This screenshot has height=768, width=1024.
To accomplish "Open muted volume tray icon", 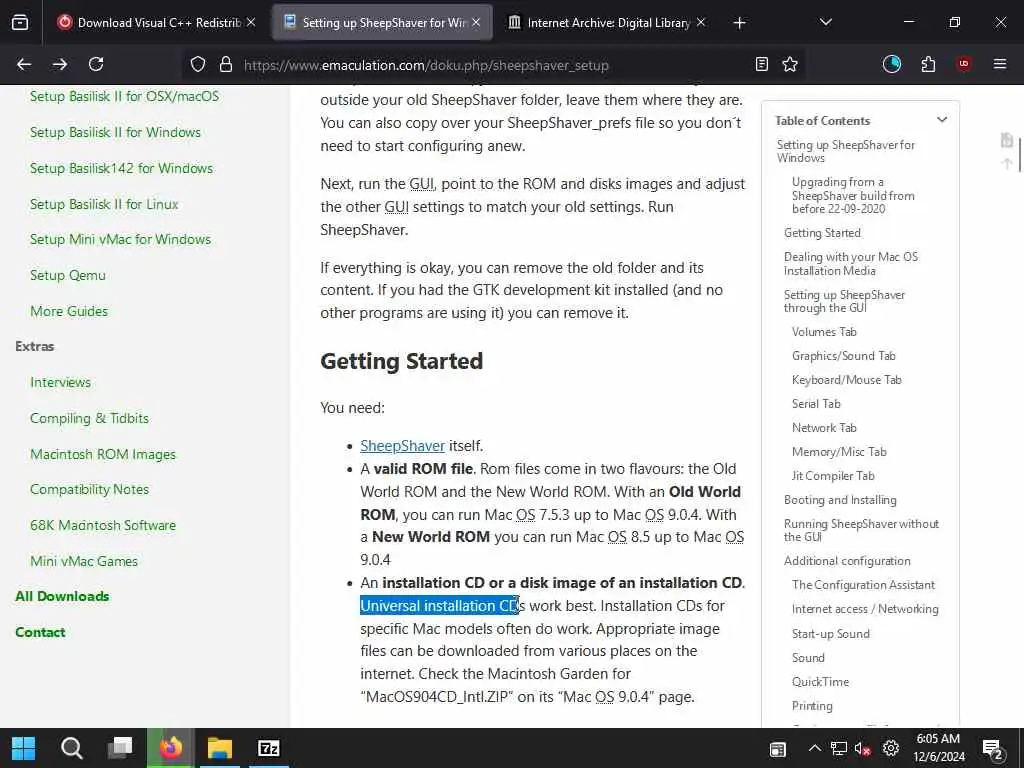I will (863, 749).
